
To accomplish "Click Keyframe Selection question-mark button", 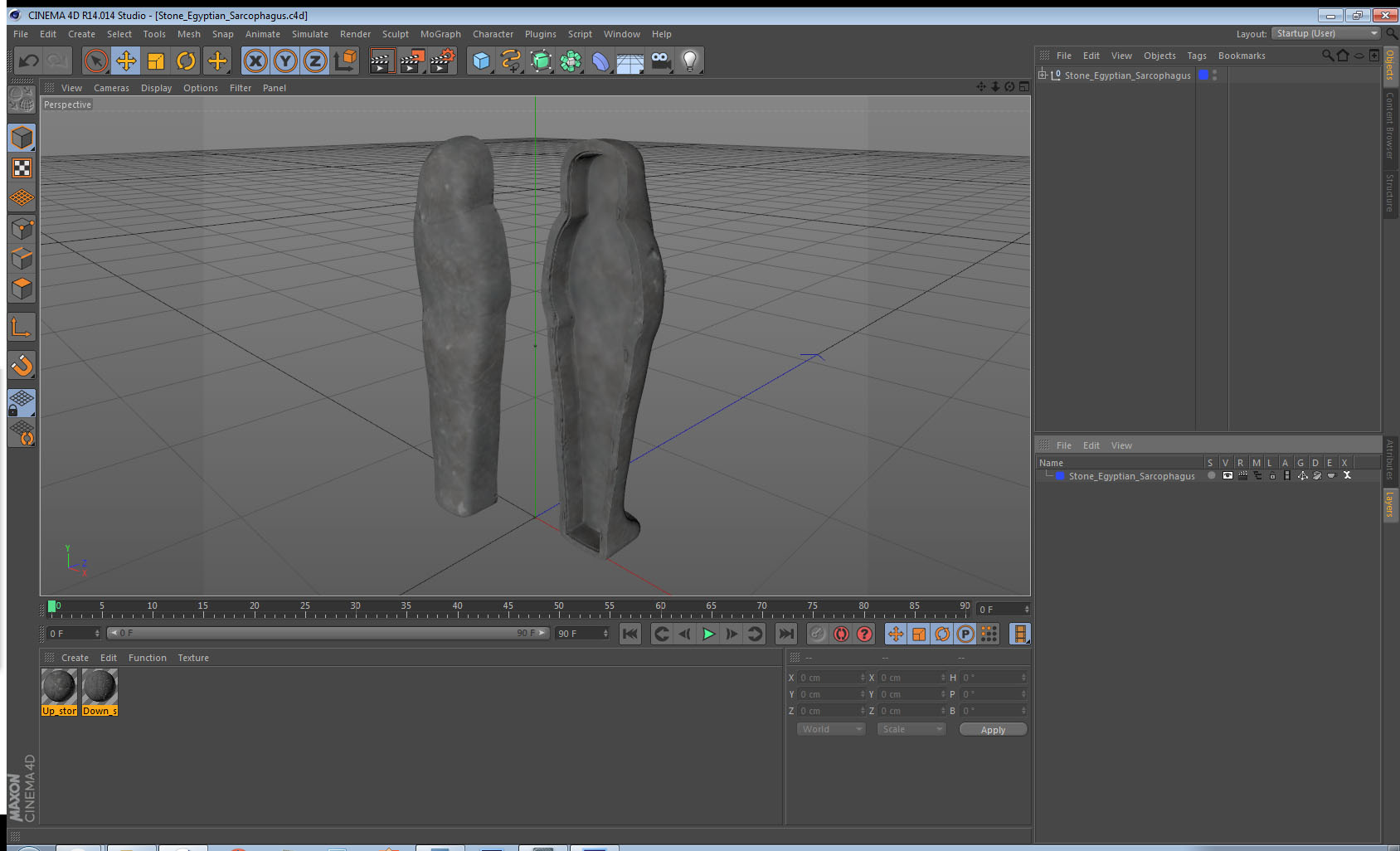I will pos(864,634).
